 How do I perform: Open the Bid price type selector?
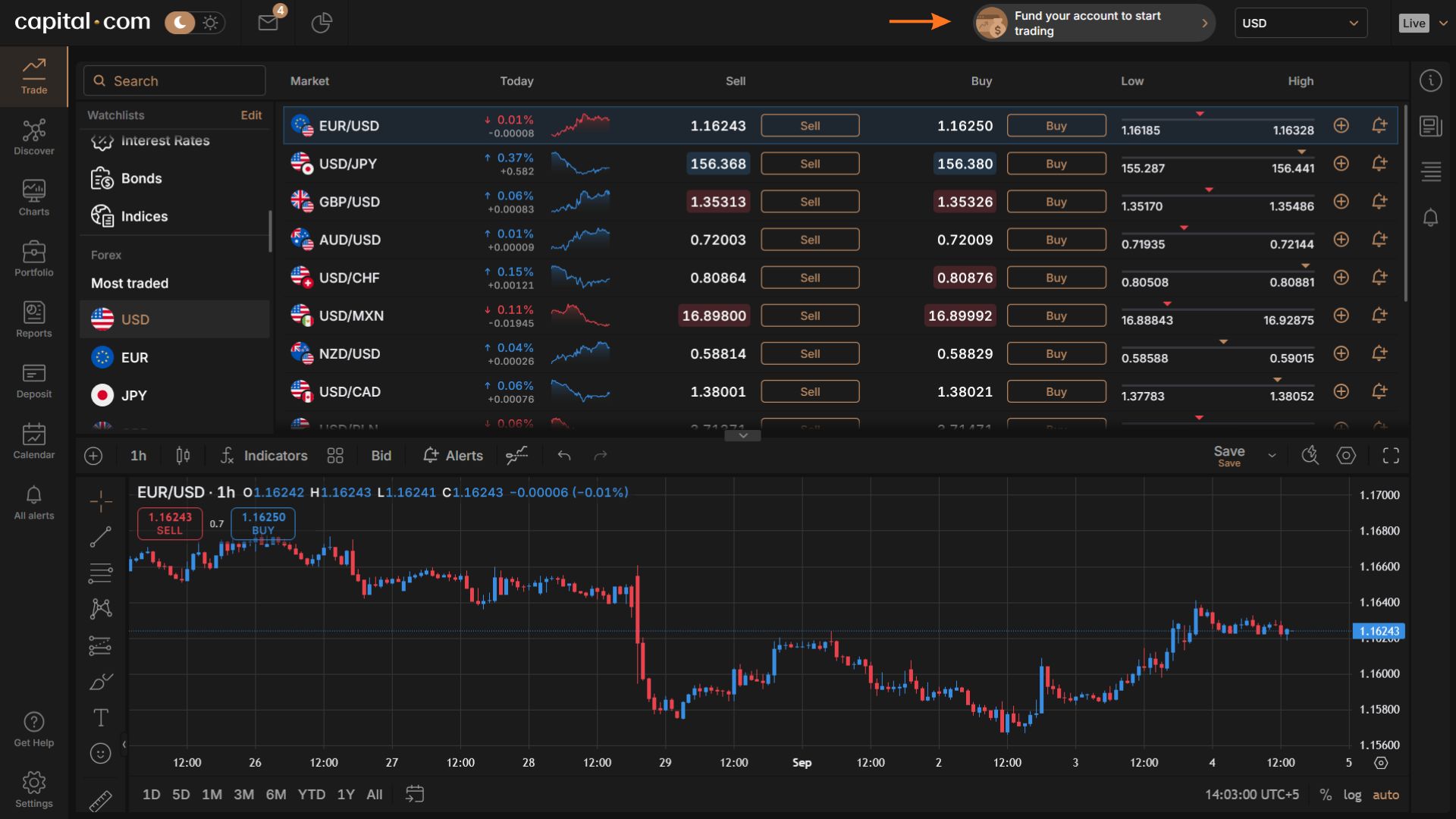coord(381,456)
